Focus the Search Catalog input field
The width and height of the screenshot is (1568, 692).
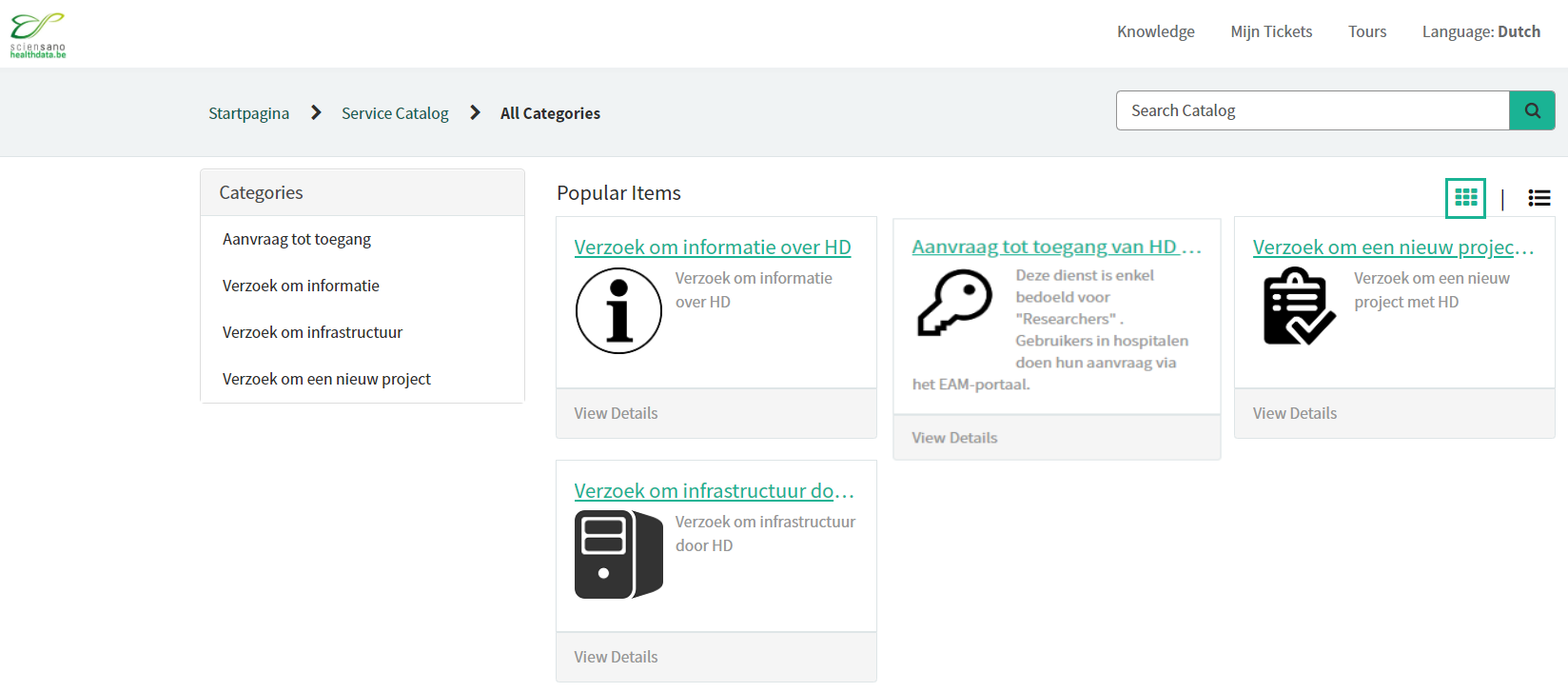click(x=1312, y=110)
